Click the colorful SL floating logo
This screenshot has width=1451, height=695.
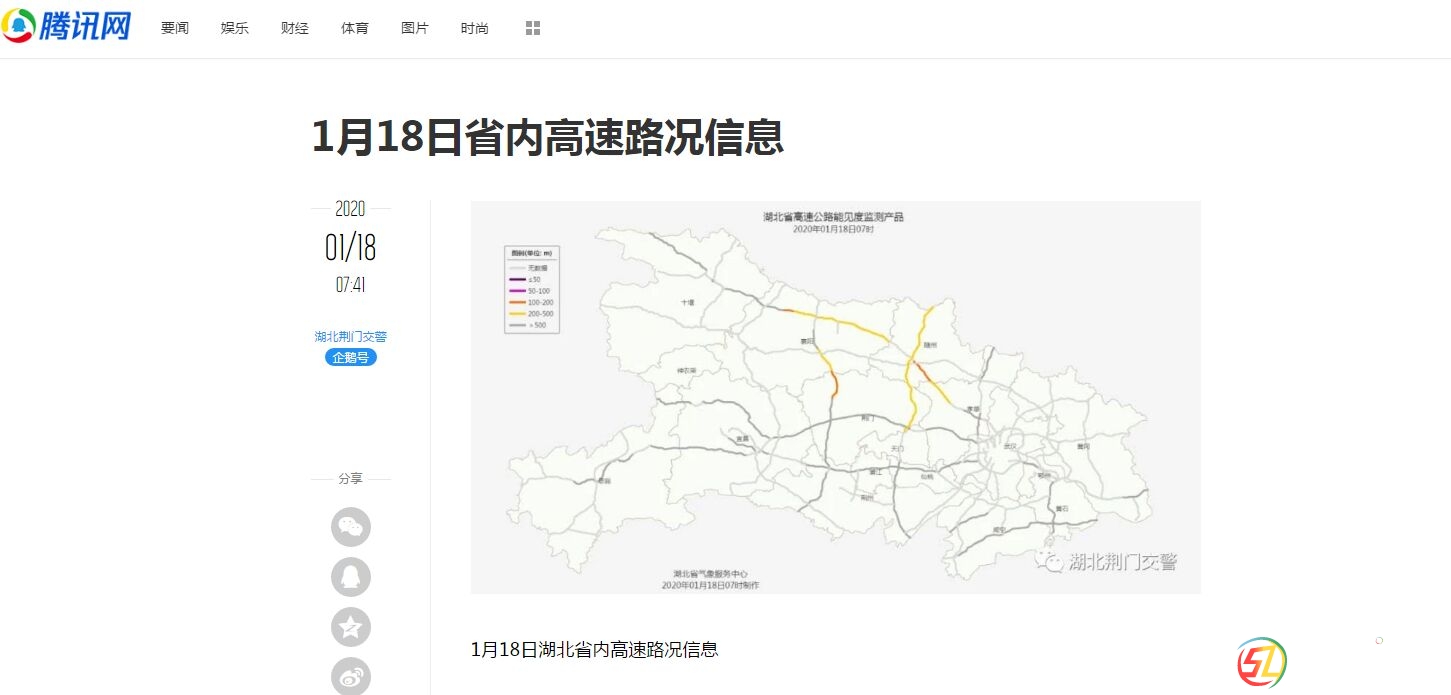[1261, 662]
